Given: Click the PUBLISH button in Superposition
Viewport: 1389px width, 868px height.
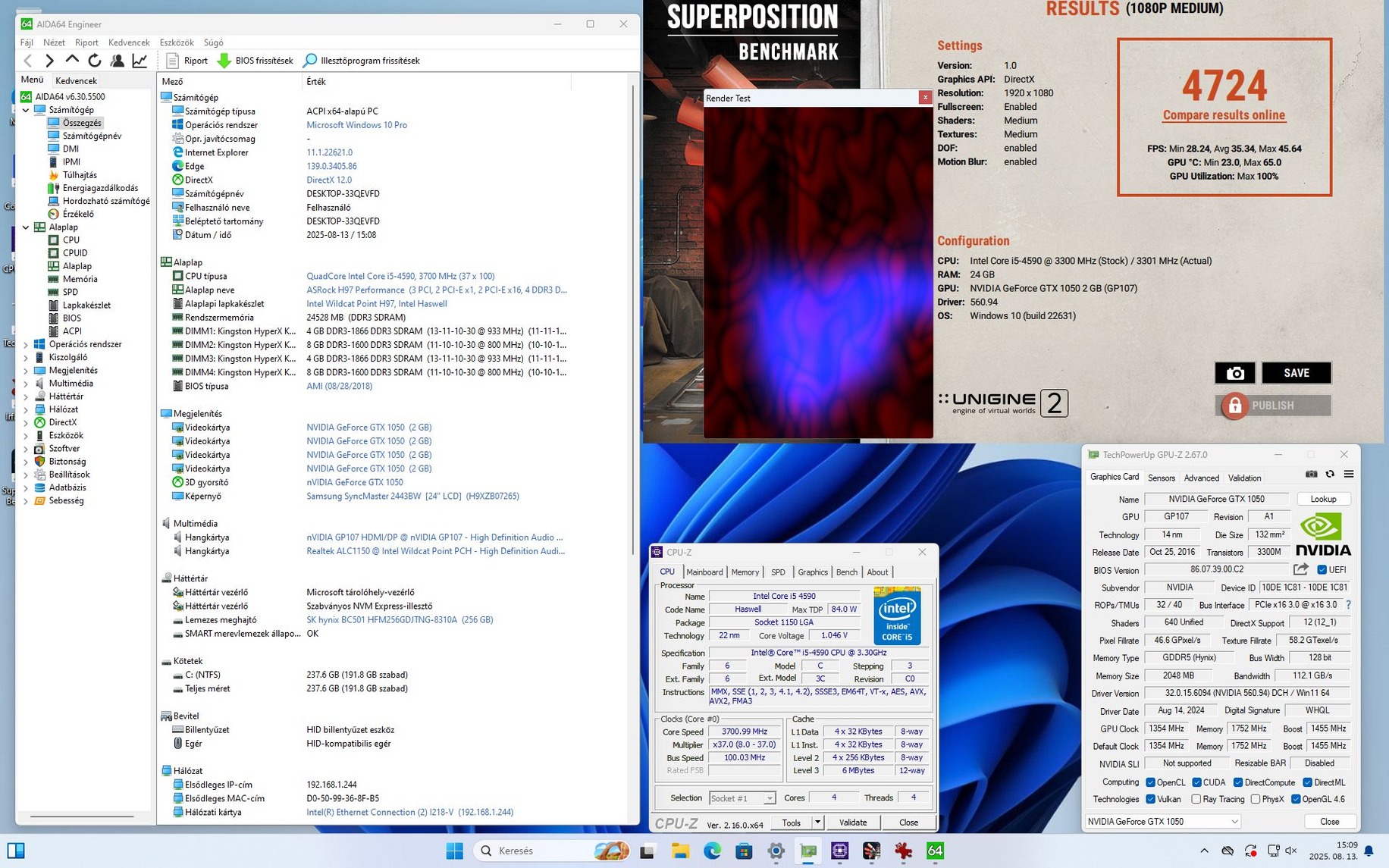Looking at the screenshot, I should [1273, 406].
